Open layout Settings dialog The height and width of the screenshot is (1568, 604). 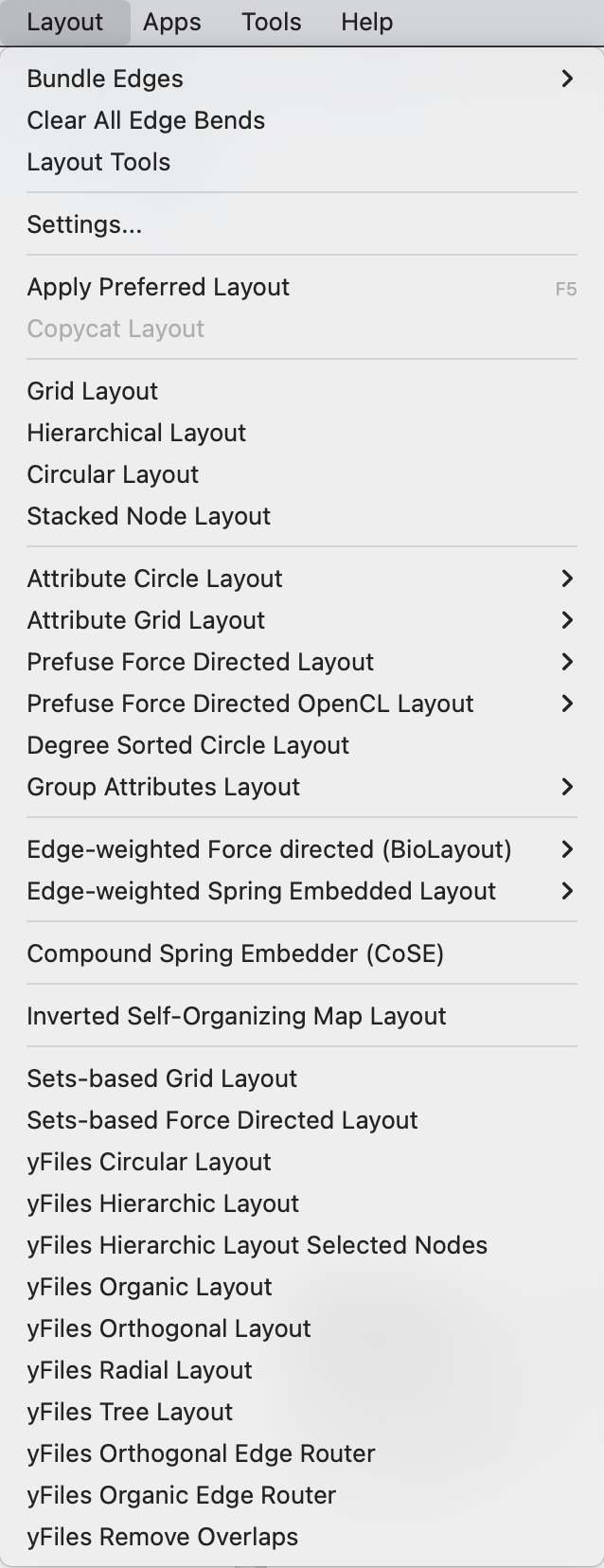click(84, 224)
